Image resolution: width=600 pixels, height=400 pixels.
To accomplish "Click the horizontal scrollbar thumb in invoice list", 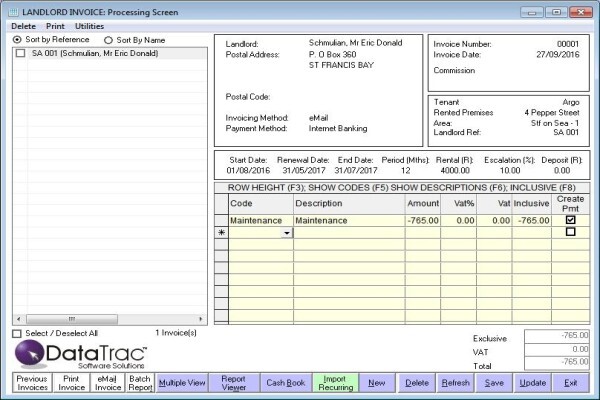I will (x=72, y=319).
